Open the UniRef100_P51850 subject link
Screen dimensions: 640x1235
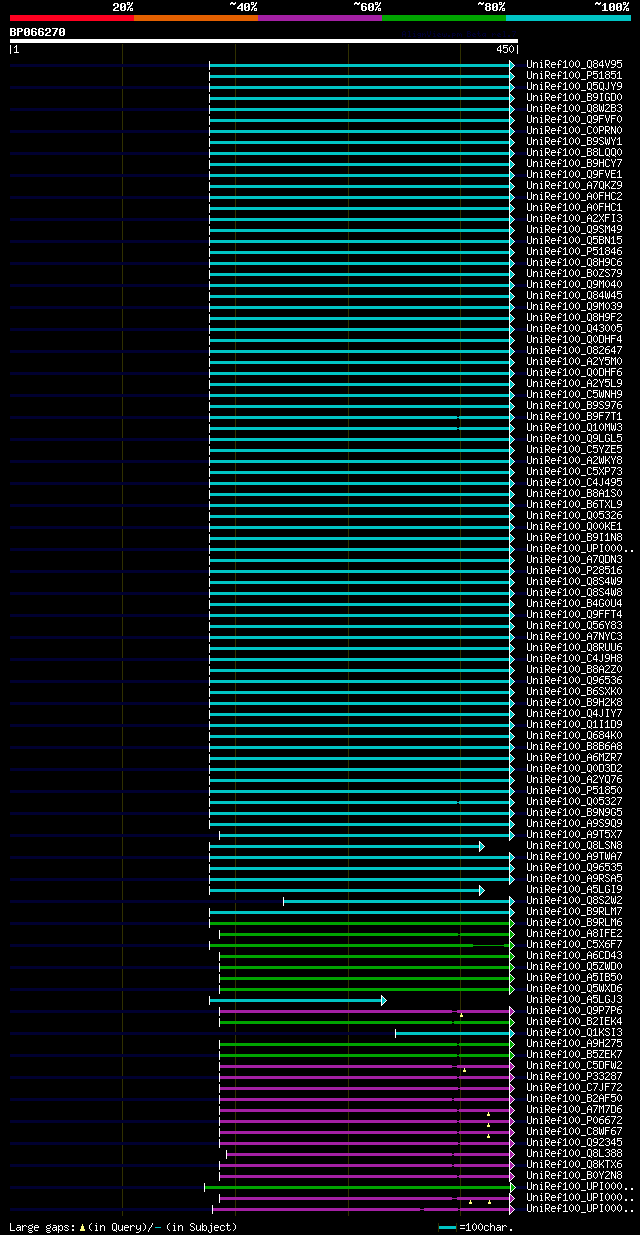[x=574, y=790]
